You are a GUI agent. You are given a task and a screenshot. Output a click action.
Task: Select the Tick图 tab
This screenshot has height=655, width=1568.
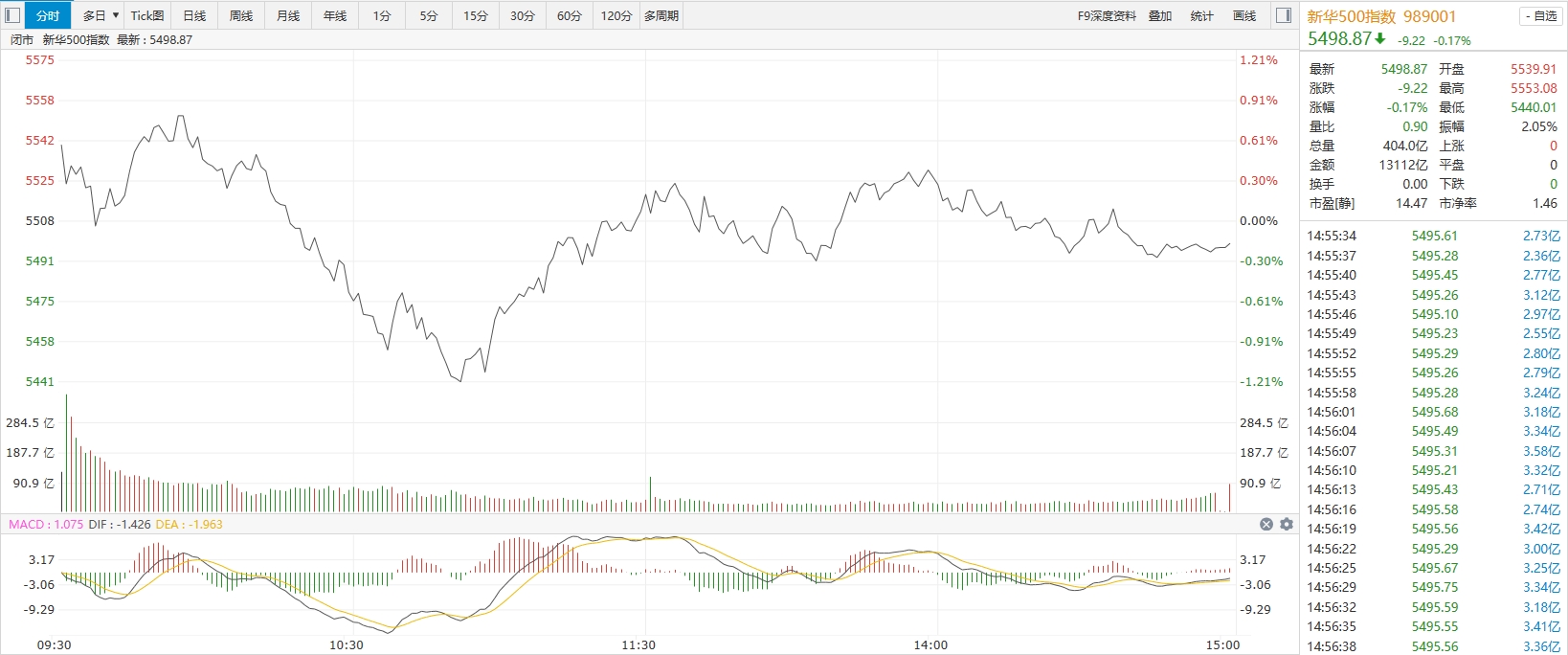(x=147, y=15)
